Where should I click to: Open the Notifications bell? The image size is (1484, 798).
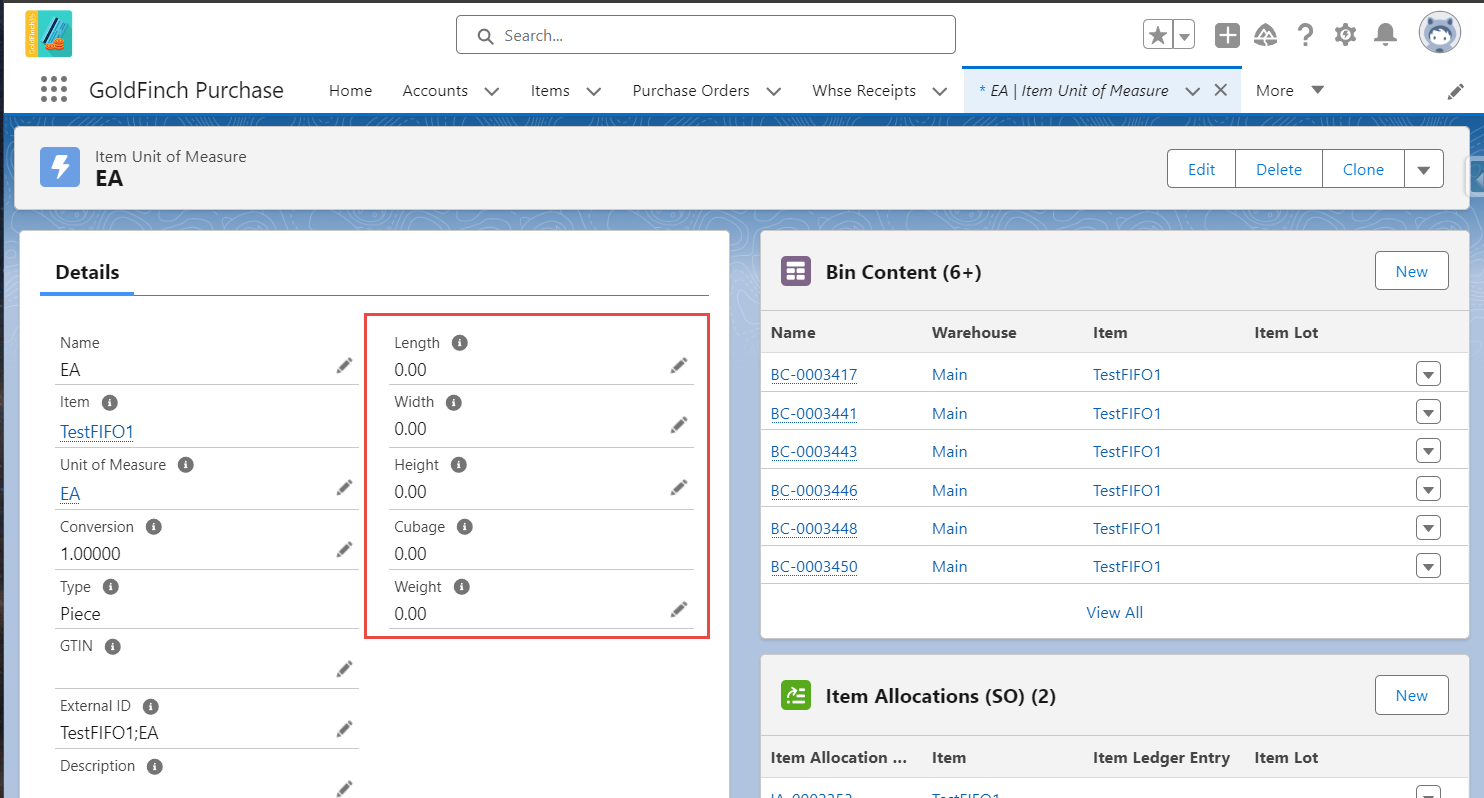pyautogui.click(x=1385, y=35)
